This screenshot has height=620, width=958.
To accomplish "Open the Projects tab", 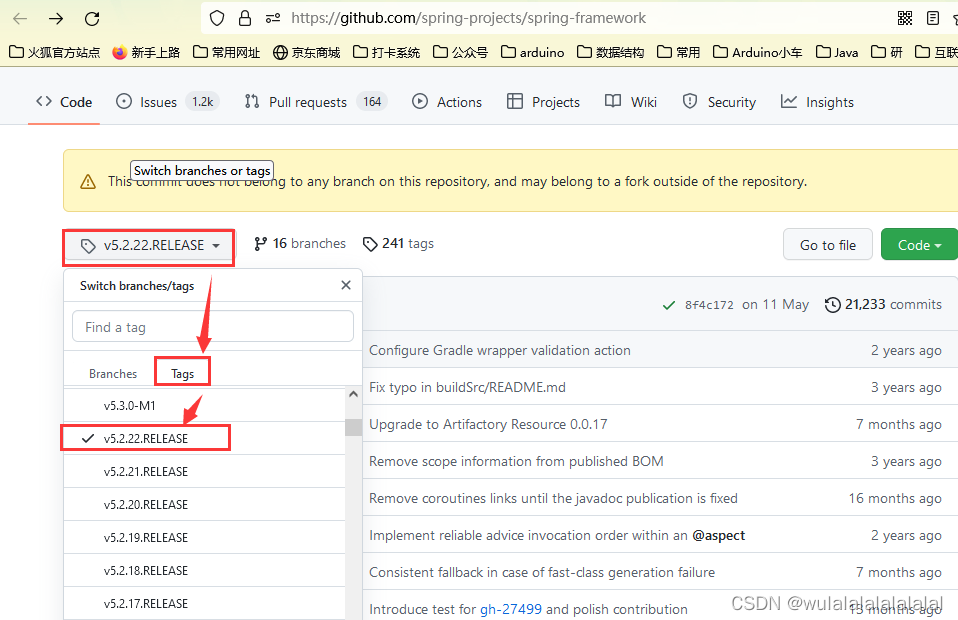I will (543, 102).
